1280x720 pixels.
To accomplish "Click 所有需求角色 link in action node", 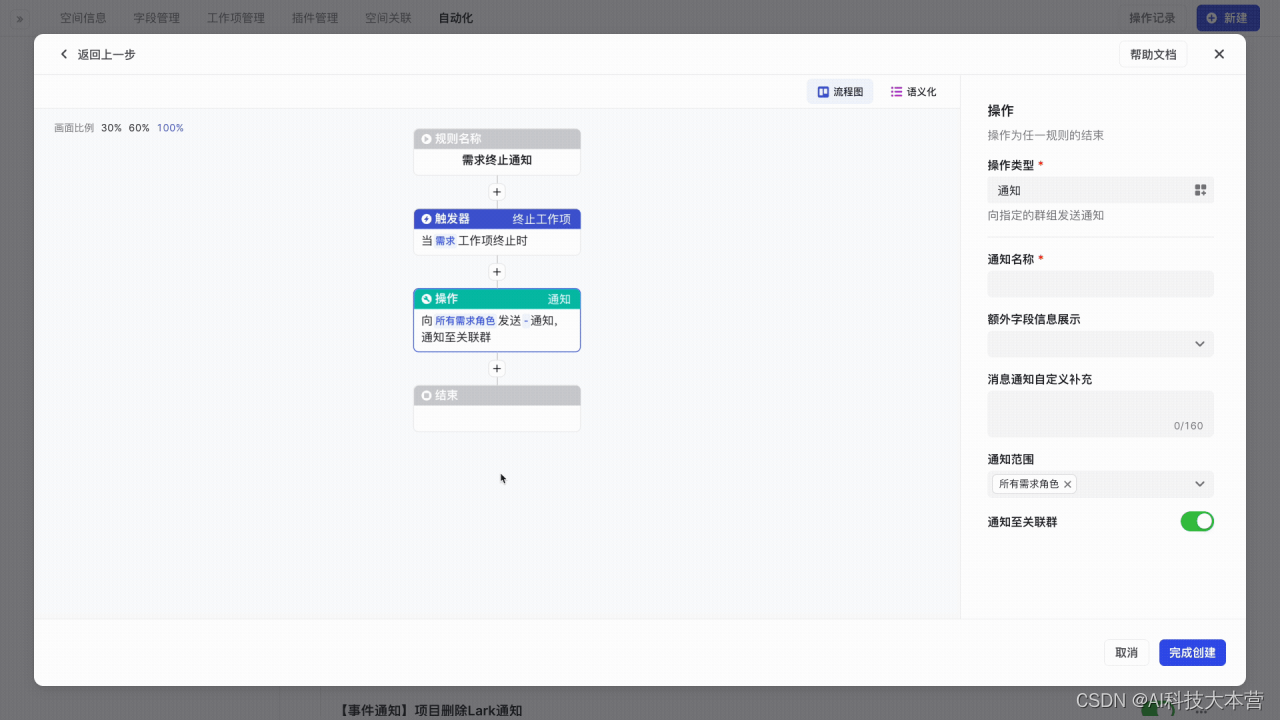I will [465, 321].
